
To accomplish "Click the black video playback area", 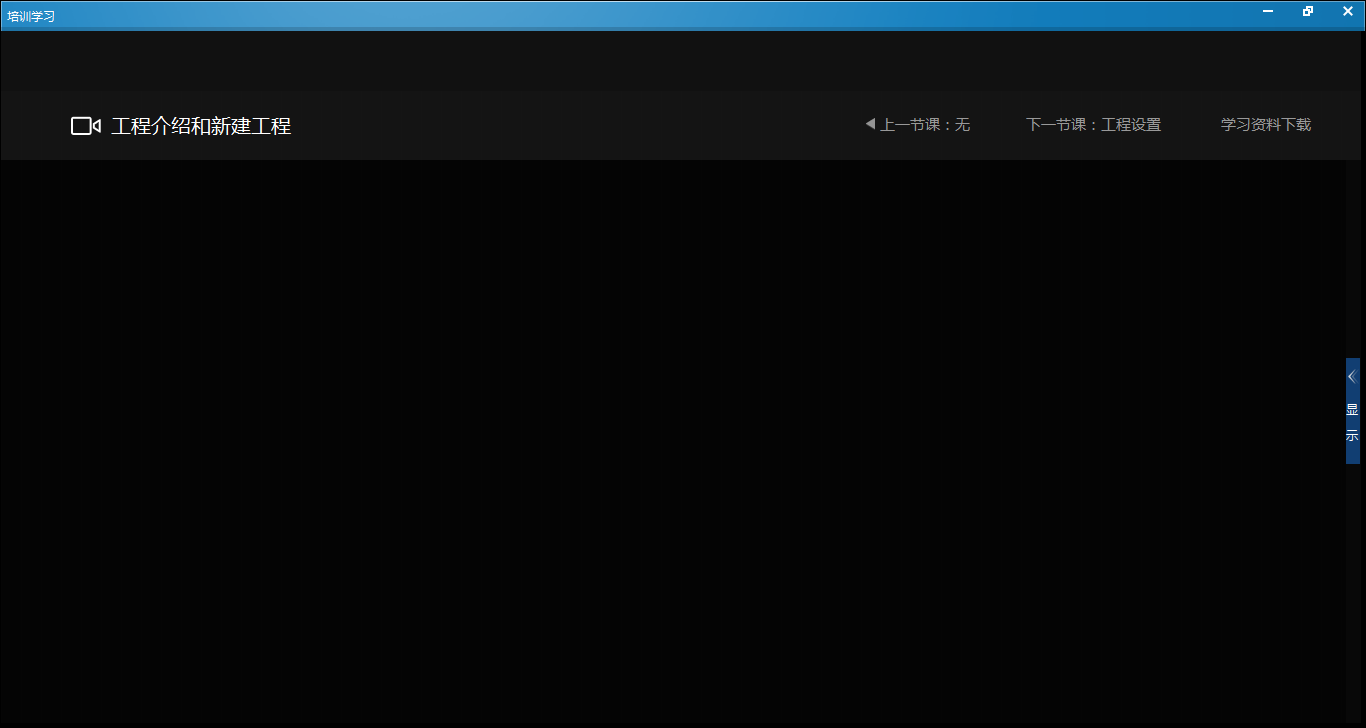I will 672,442.
